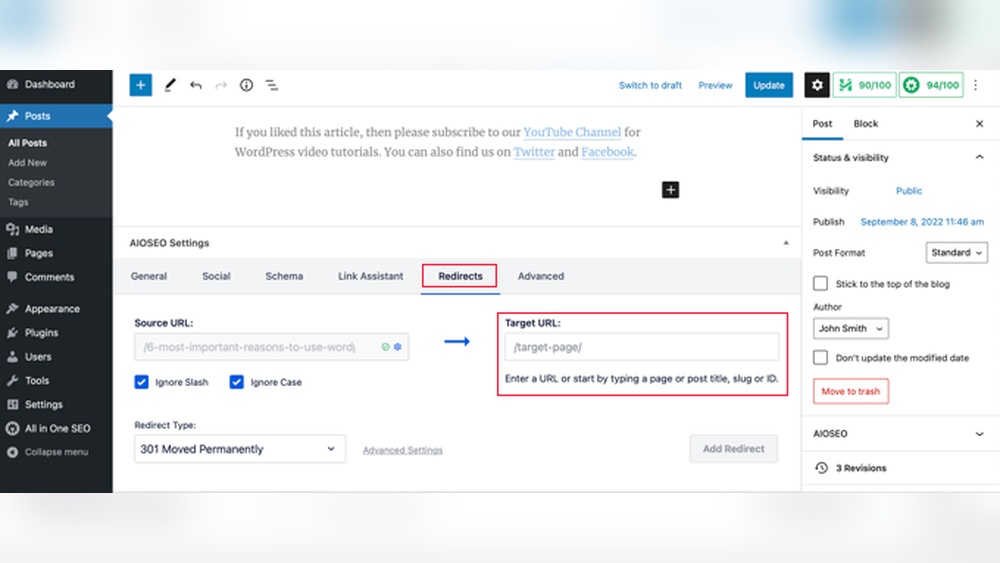Viewport: 1000px width, 563px height.
Task: Toggle the Ignore Case checkbox
Action: [x=237, y=382]
